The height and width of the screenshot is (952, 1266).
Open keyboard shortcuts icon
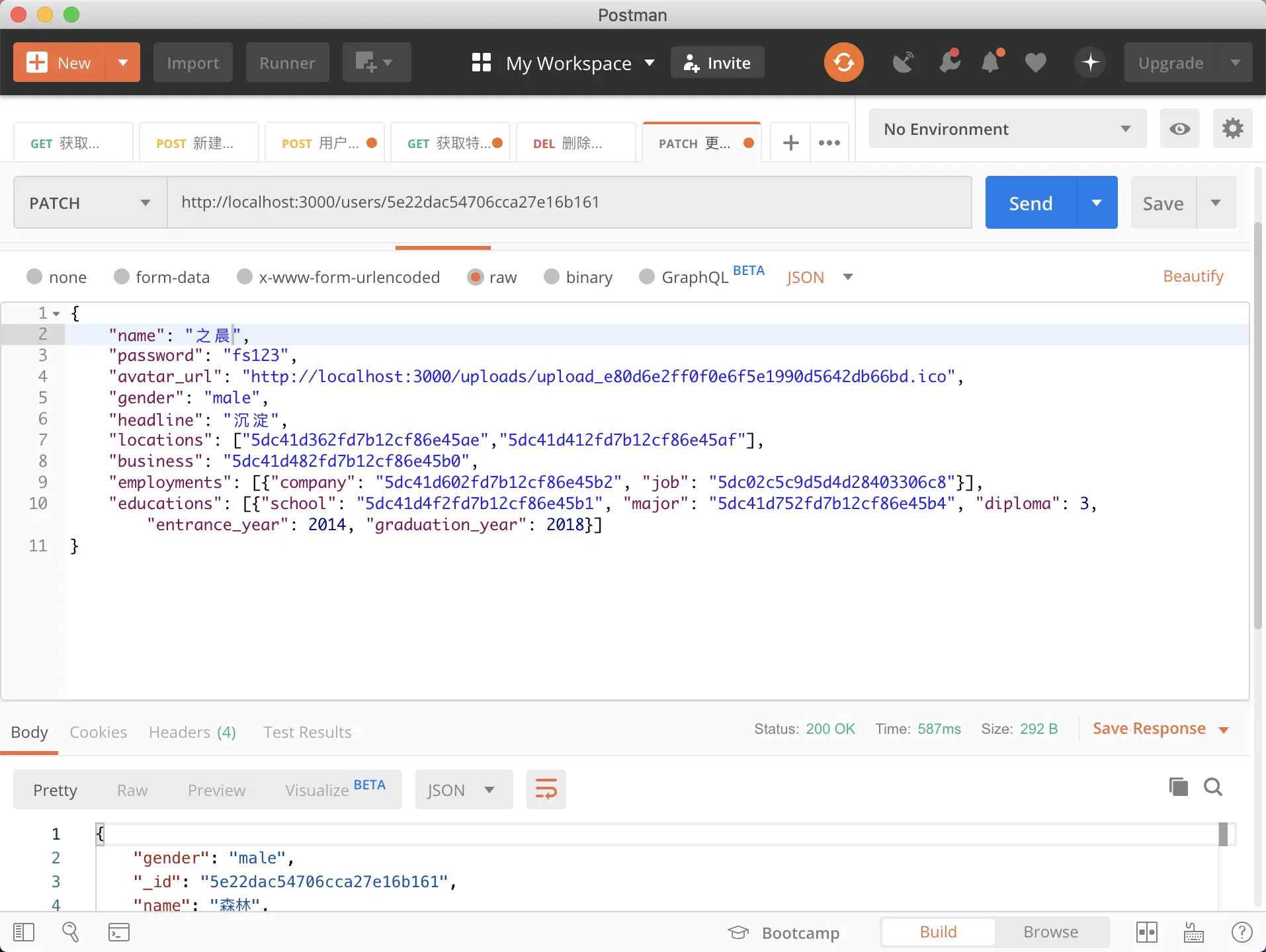[x=1193, y=932]
